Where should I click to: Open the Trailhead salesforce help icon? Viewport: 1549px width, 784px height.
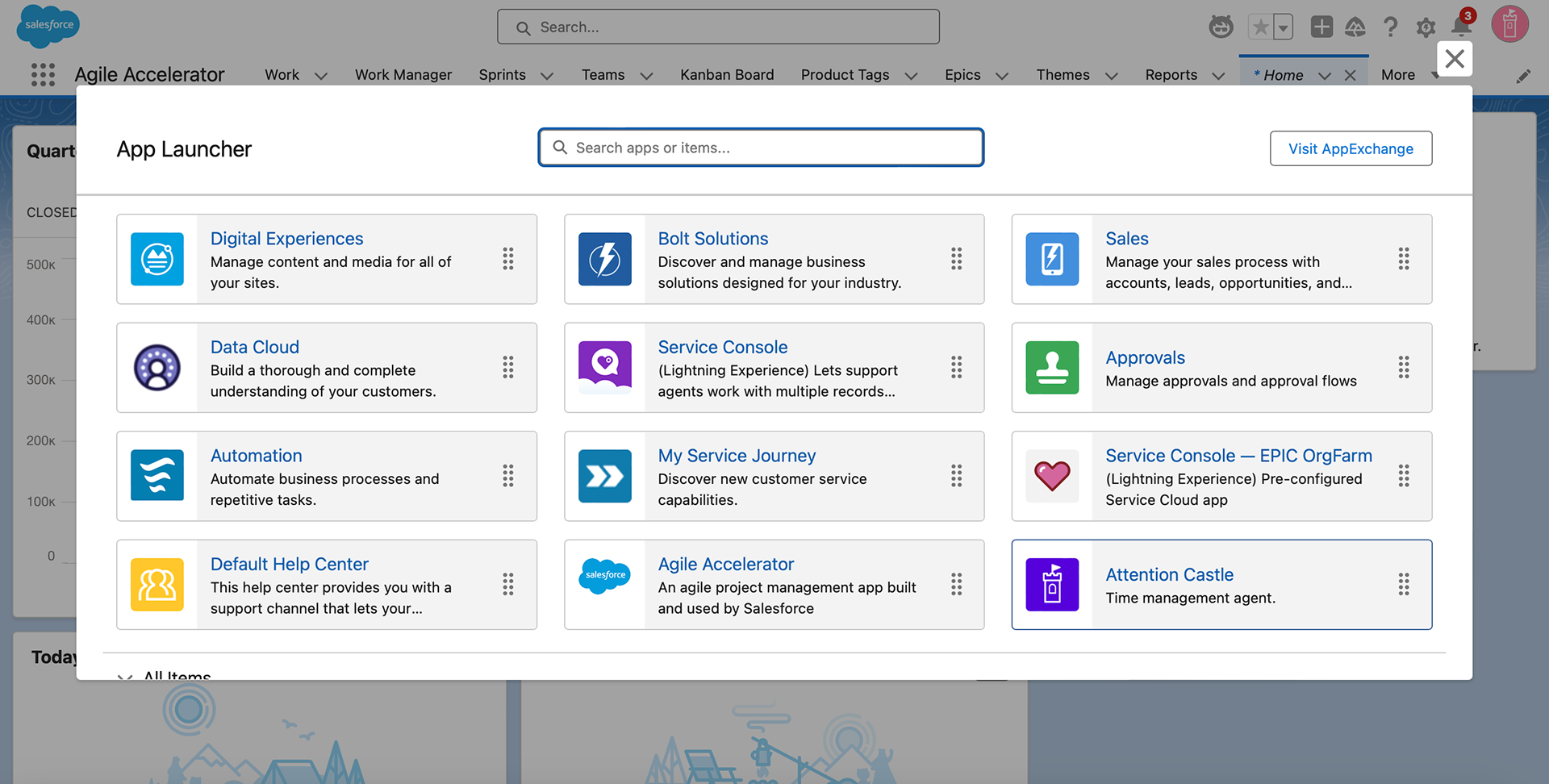(x=1355, y=27)
